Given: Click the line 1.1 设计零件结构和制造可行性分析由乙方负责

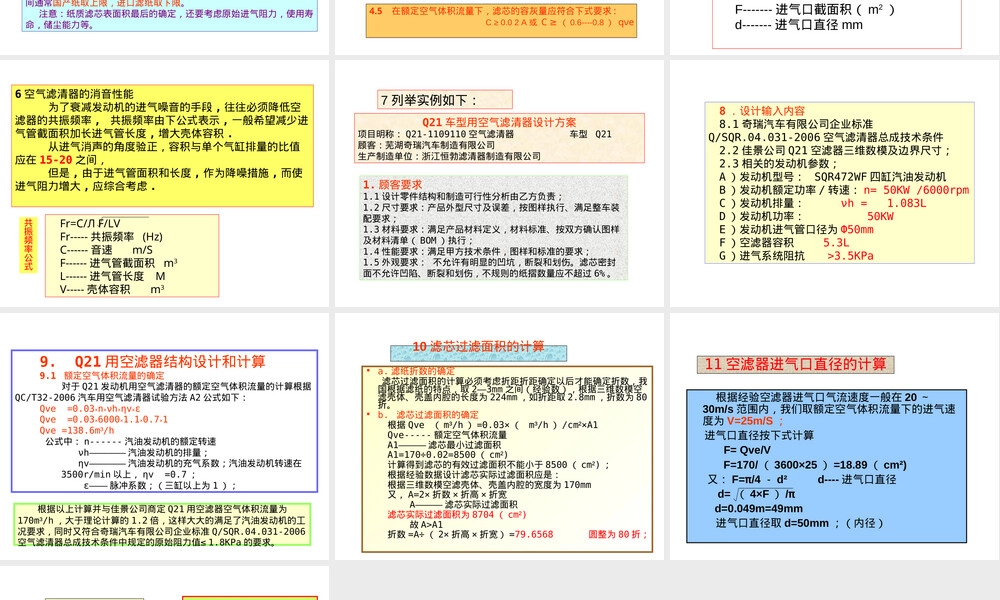Looking at the screenshot, I should click(463, 196).
